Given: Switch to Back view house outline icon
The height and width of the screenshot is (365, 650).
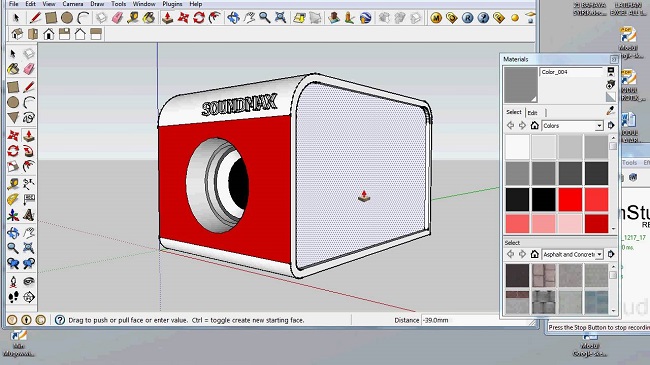Looking at the screenshot, I should (80, 34).
